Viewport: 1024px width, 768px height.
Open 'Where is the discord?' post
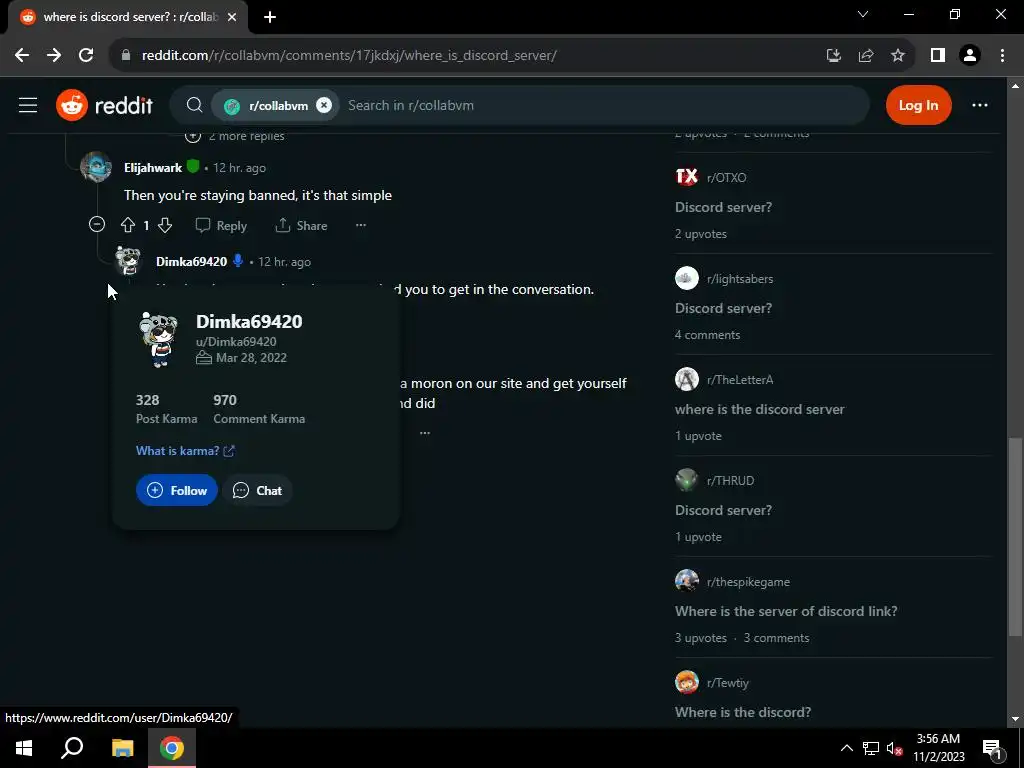743,712
